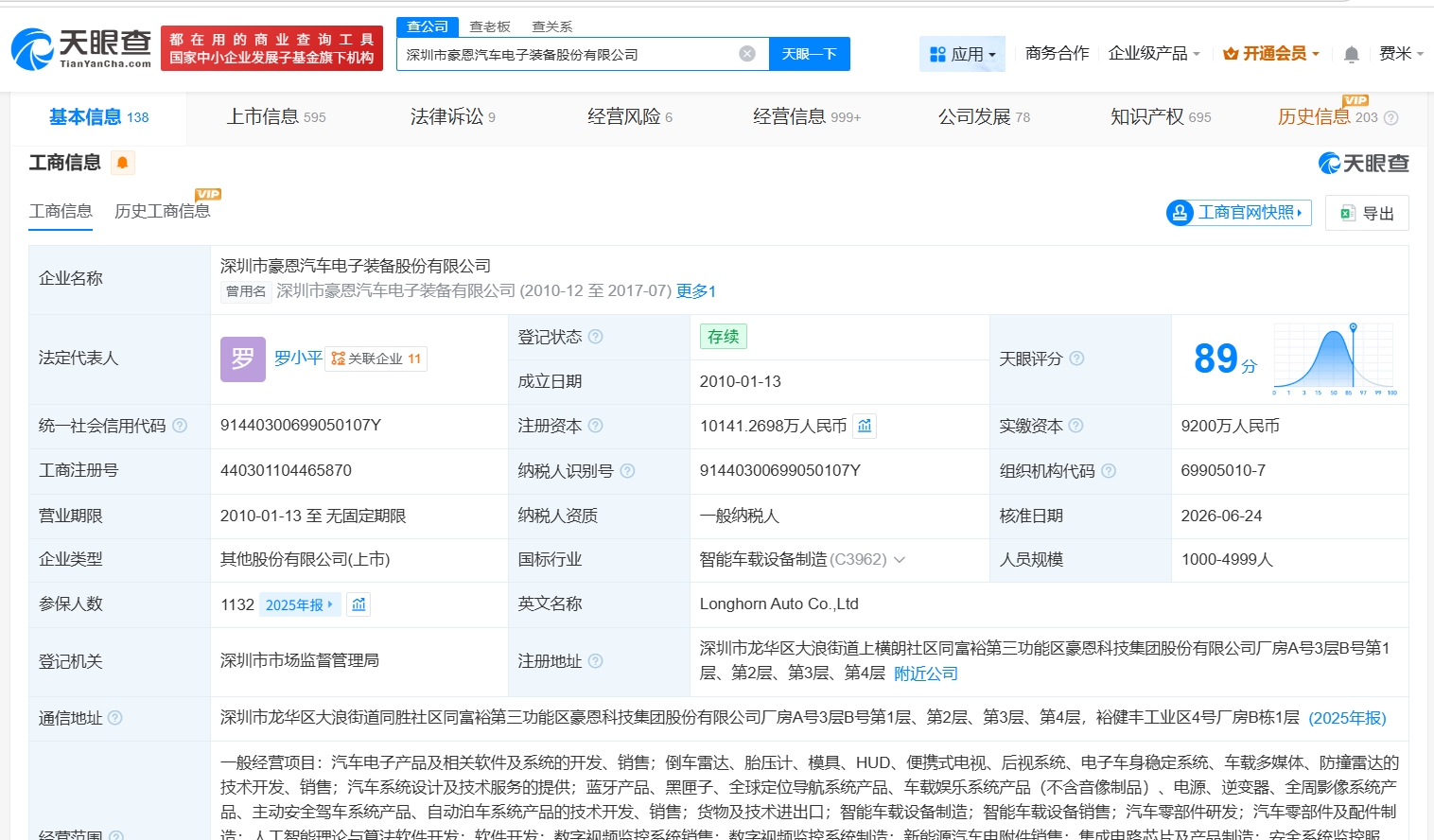Screen dimensions: 1434x840
Task: Click the credit code 91440300699050107Y under 统一社会信用代码
Action: (x=301, y=426)
